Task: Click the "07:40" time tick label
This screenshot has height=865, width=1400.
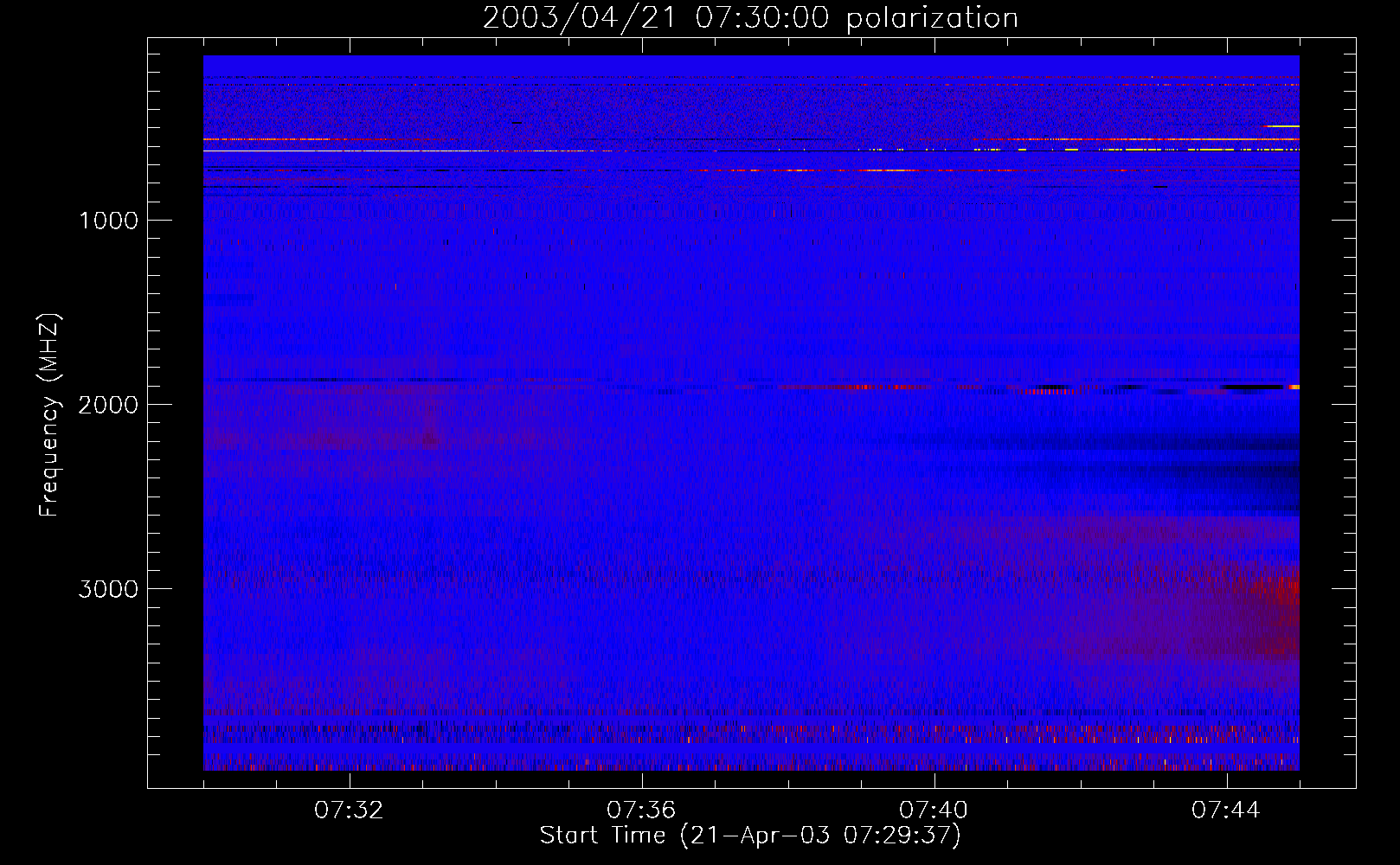Action: (x=934, y=811)
